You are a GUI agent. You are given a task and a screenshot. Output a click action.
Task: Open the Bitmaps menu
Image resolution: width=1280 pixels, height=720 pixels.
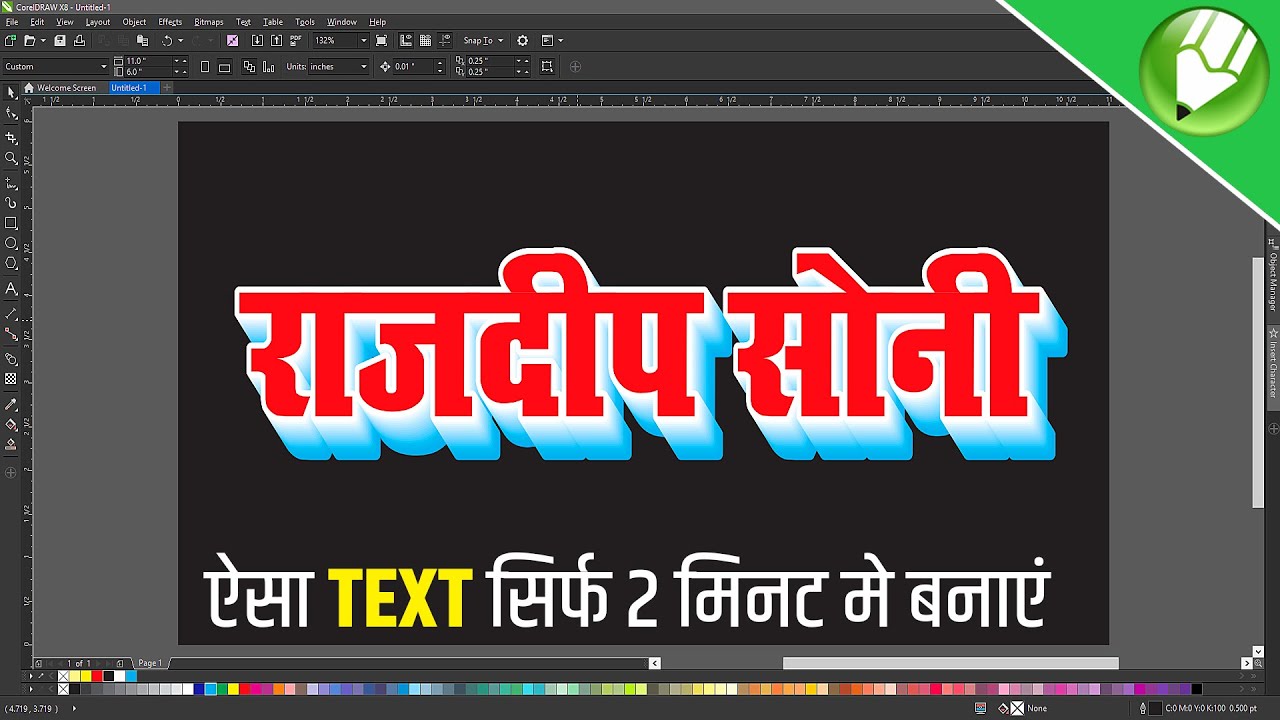pyautogui.click(x=209, y=22)
